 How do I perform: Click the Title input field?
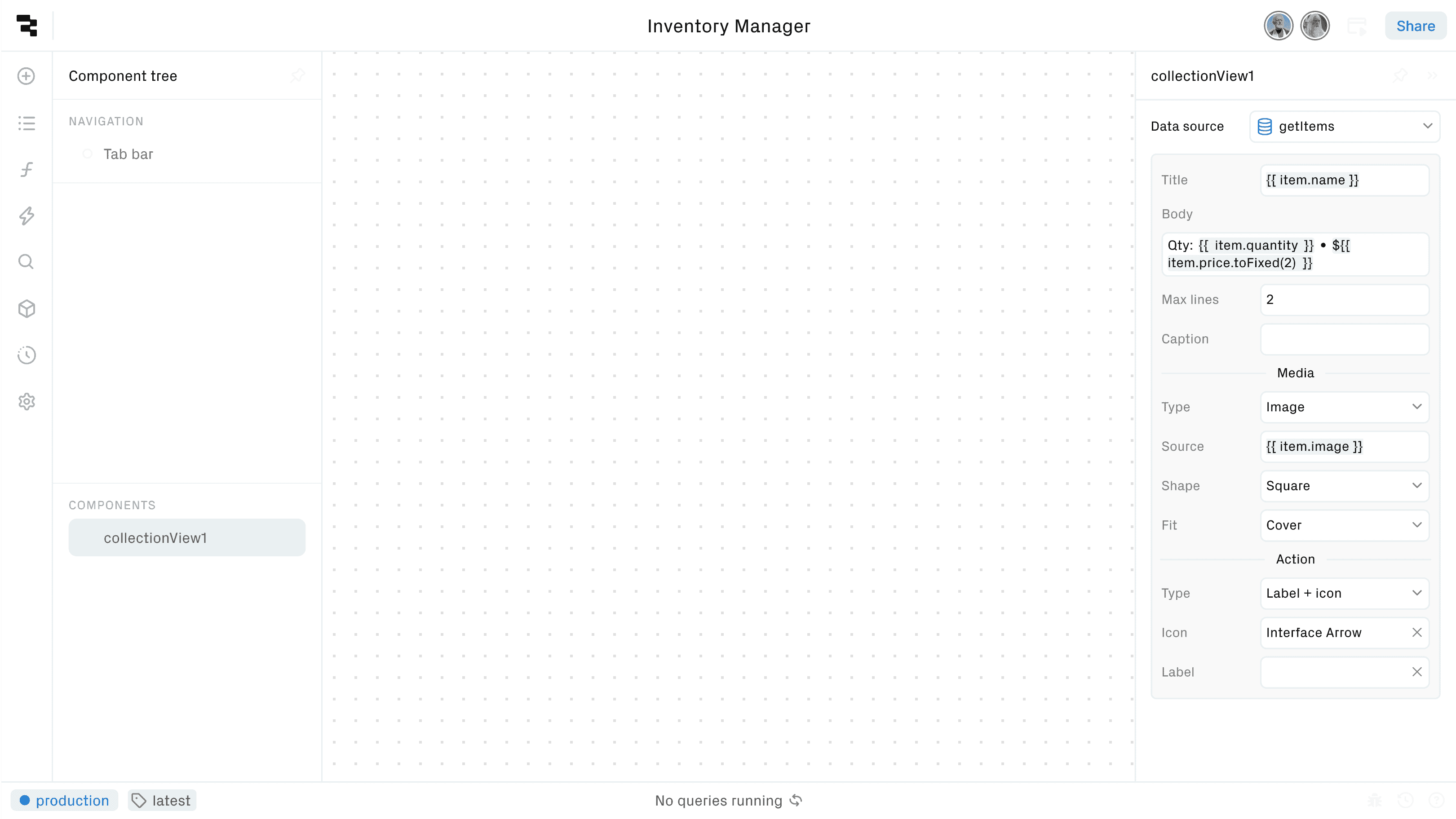[1345, 180]
